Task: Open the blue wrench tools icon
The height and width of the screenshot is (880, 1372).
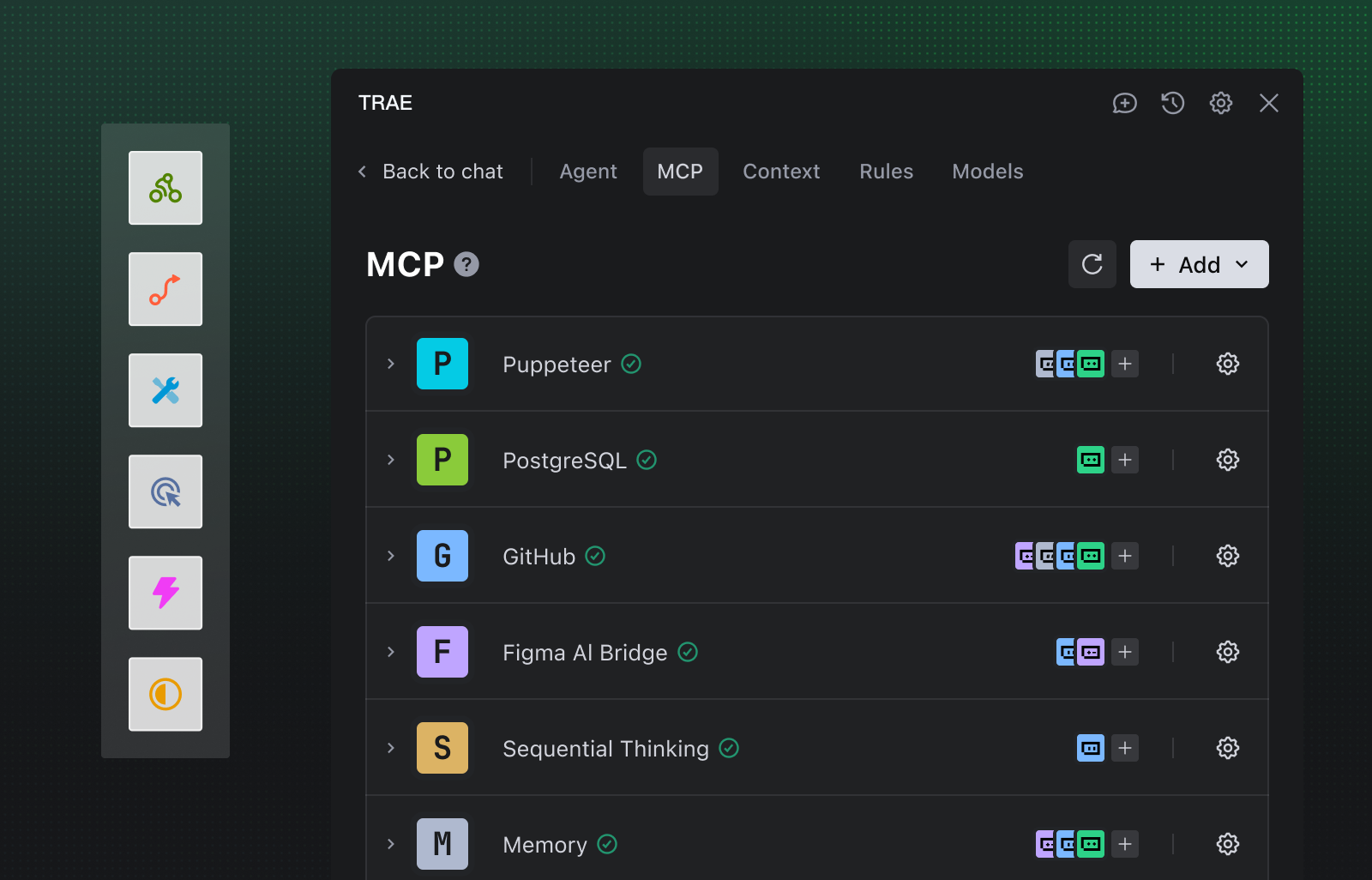Action: 165,390
